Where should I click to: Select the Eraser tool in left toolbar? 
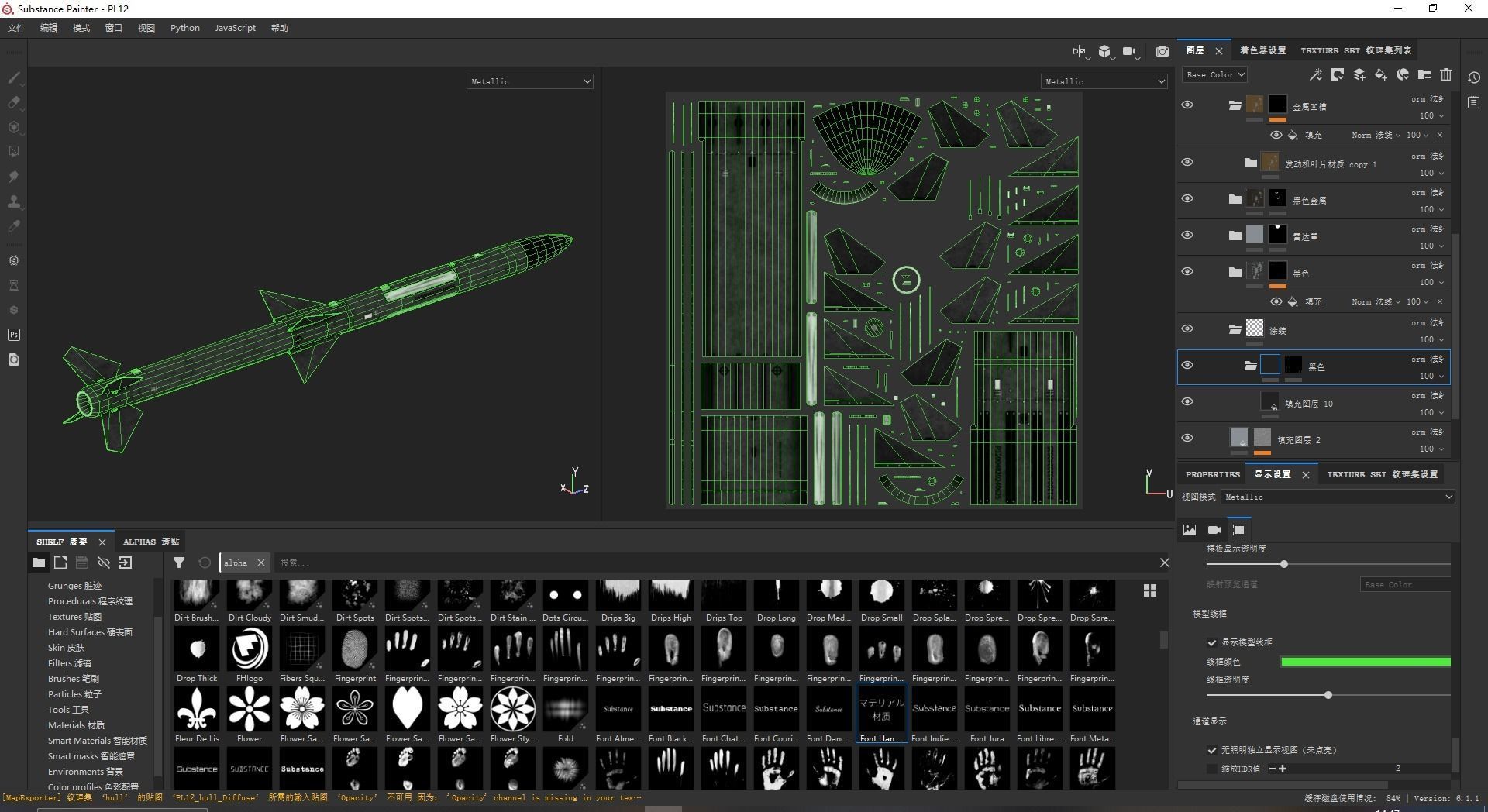coord(13,102)
